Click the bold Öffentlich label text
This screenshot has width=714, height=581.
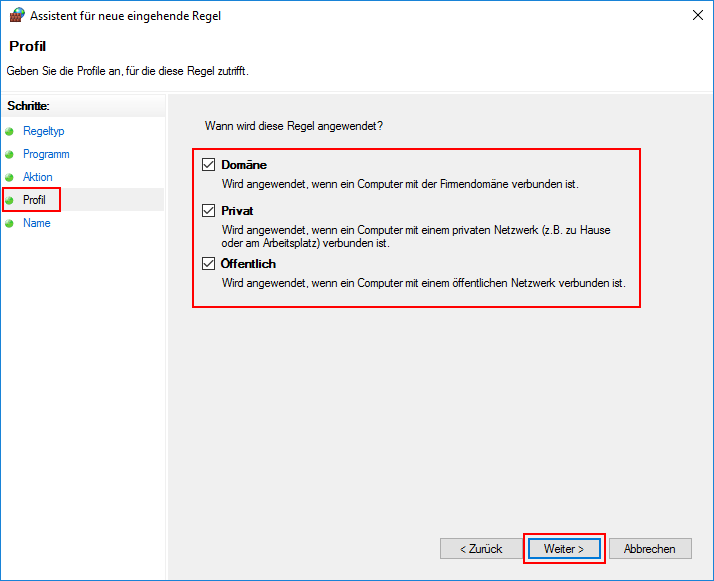click(x=248, y=264)
